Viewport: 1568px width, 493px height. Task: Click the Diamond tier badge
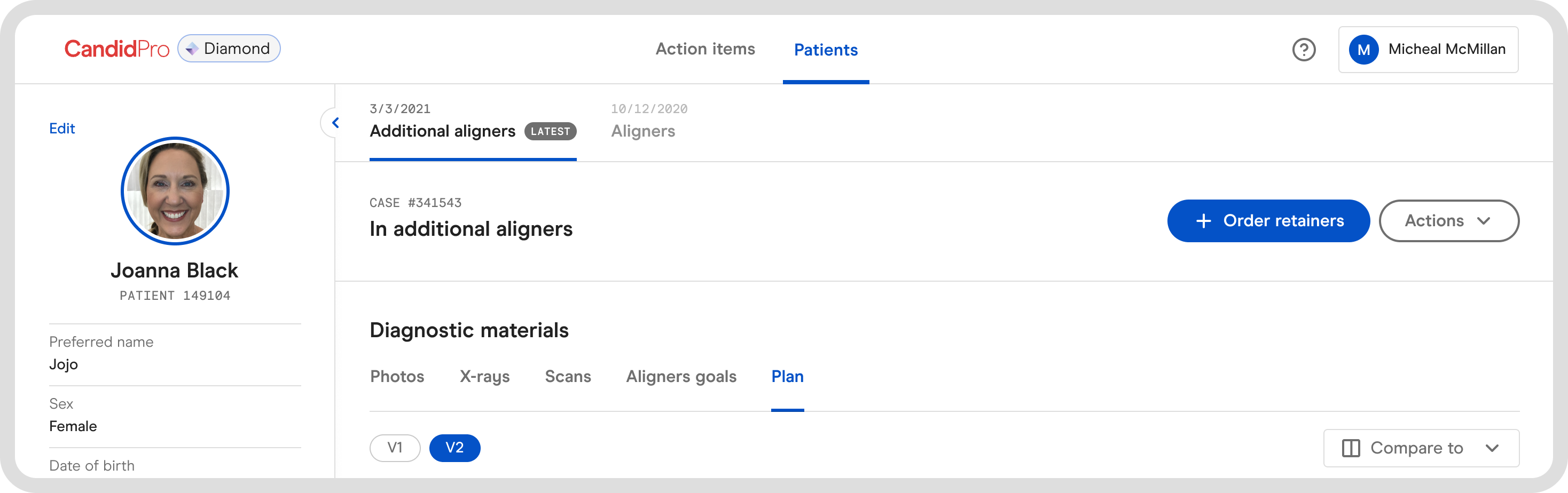[229, 49]
